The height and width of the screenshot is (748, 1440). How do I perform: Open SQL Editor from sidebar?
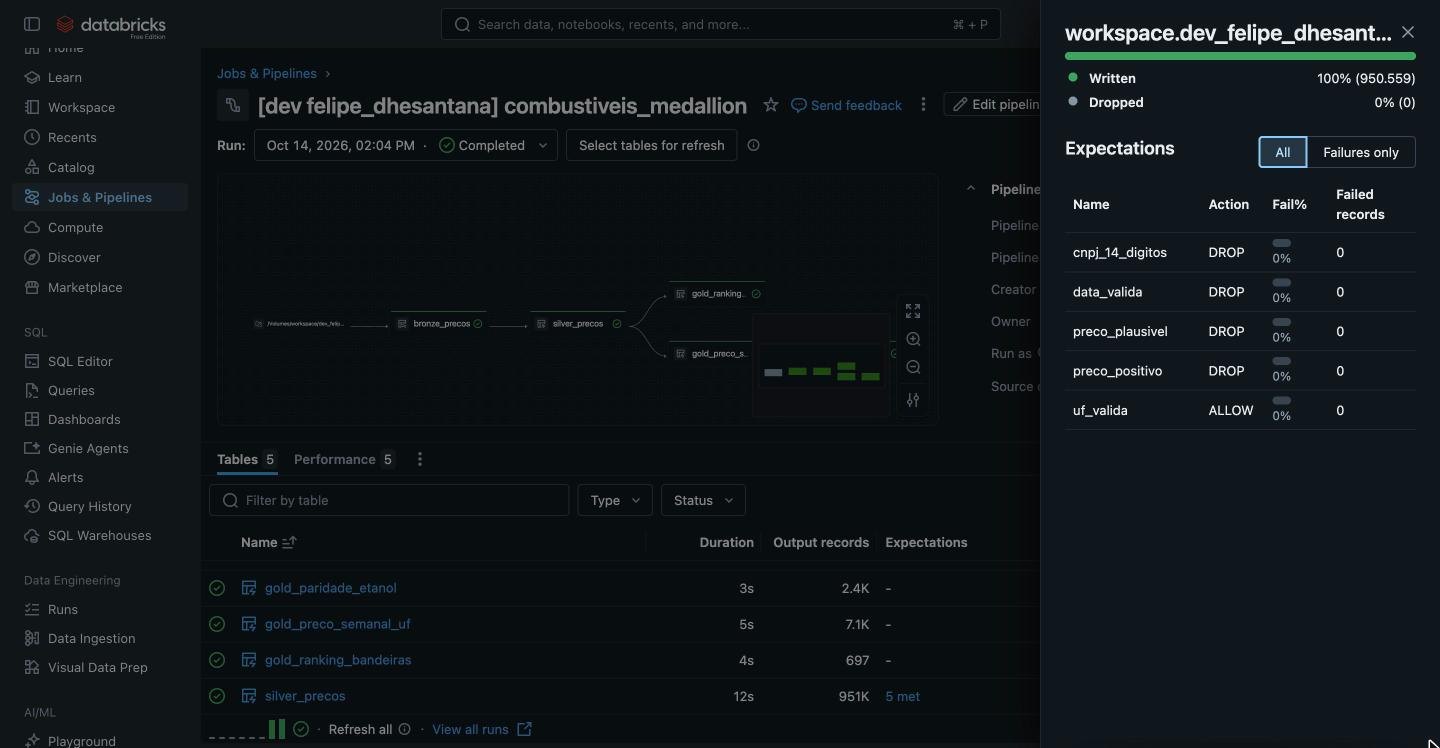100,361
